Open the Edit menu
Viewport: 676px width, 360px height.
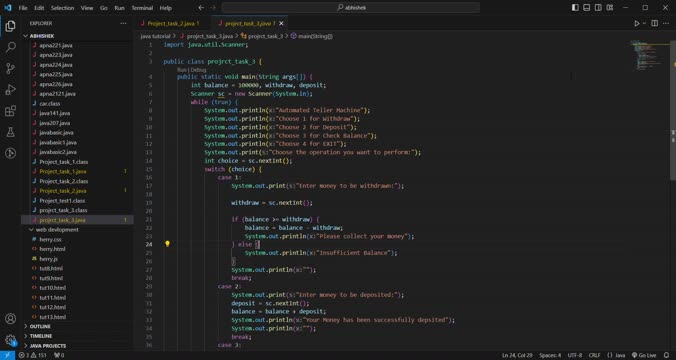point(39,8)
